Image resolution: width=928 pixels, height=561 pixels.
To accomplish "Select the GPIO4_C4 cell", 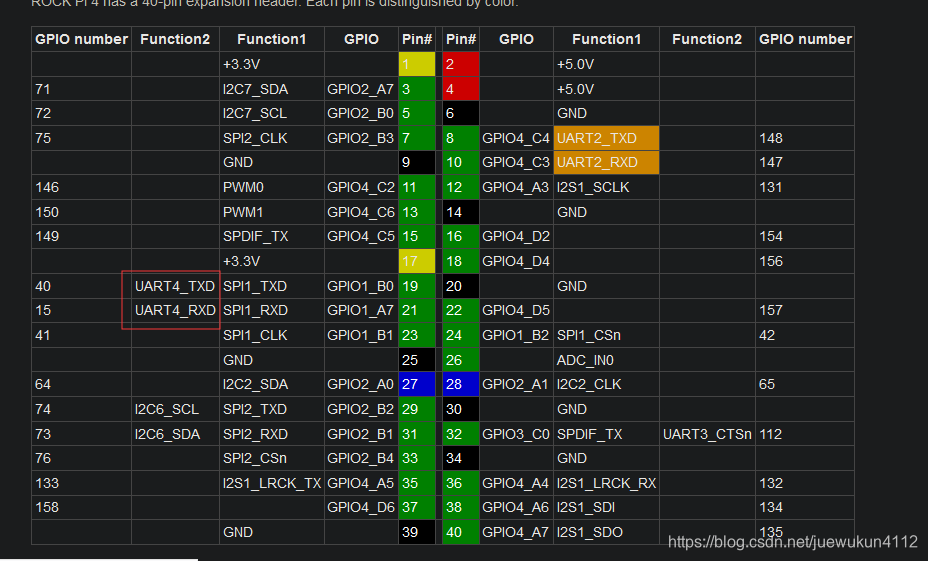I will tap(516, 138).
